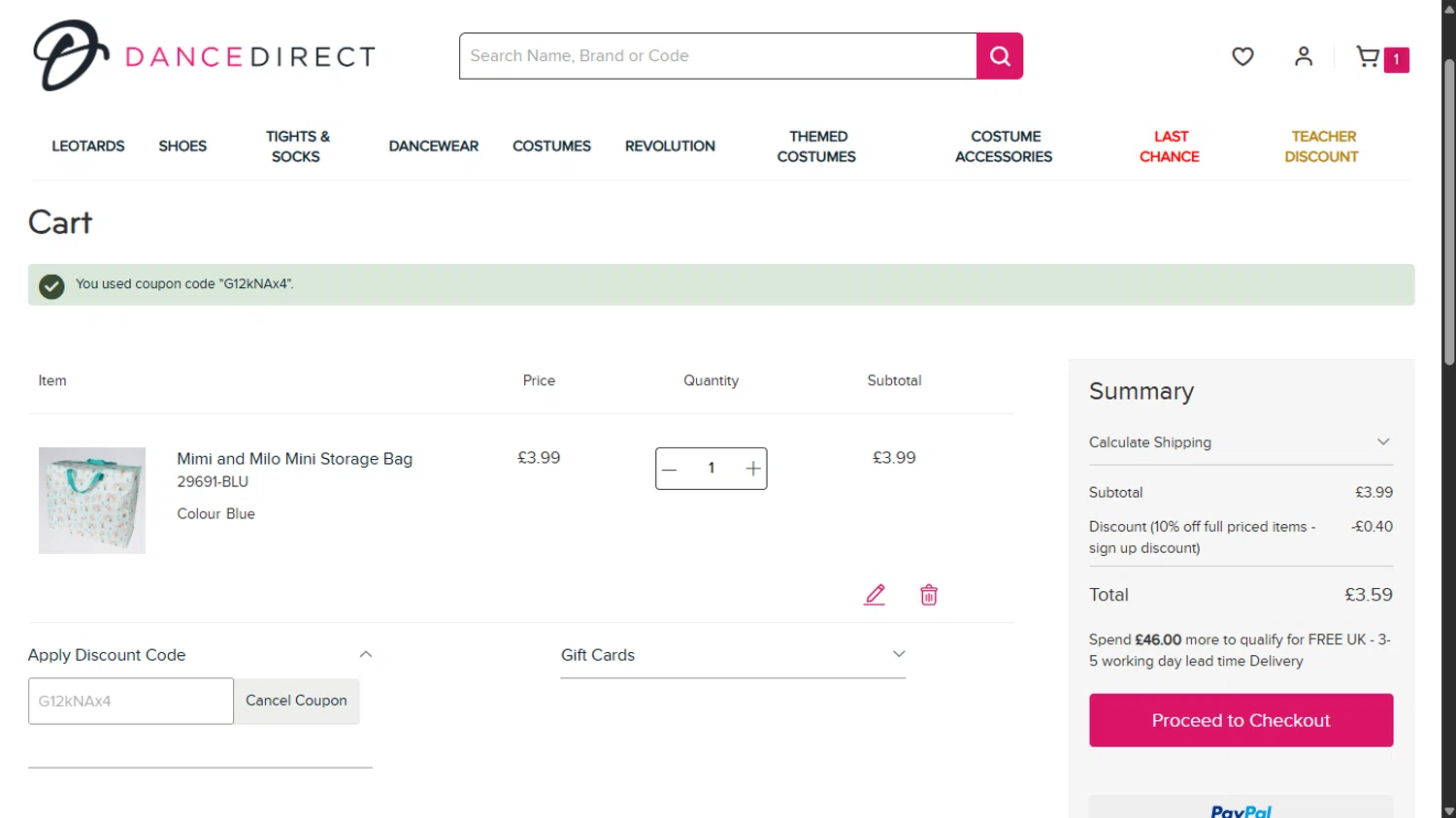Click the coupon used confirmation message
The image size is (1456, 818).
[184, 284]
